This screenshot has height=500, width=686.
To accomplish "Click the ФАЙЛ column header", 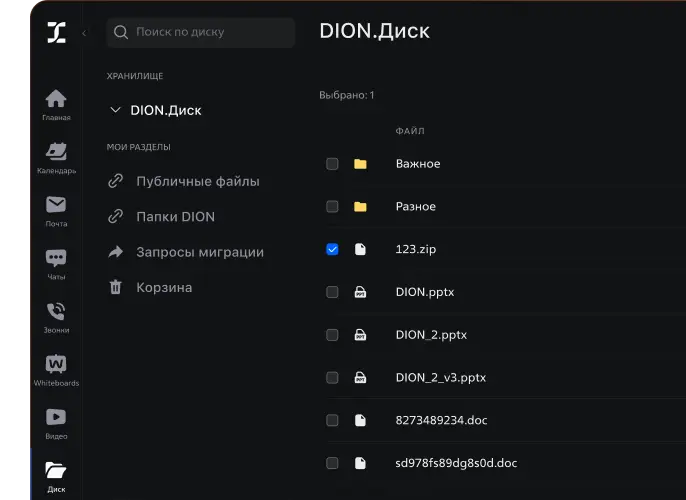I will point(410,131).
